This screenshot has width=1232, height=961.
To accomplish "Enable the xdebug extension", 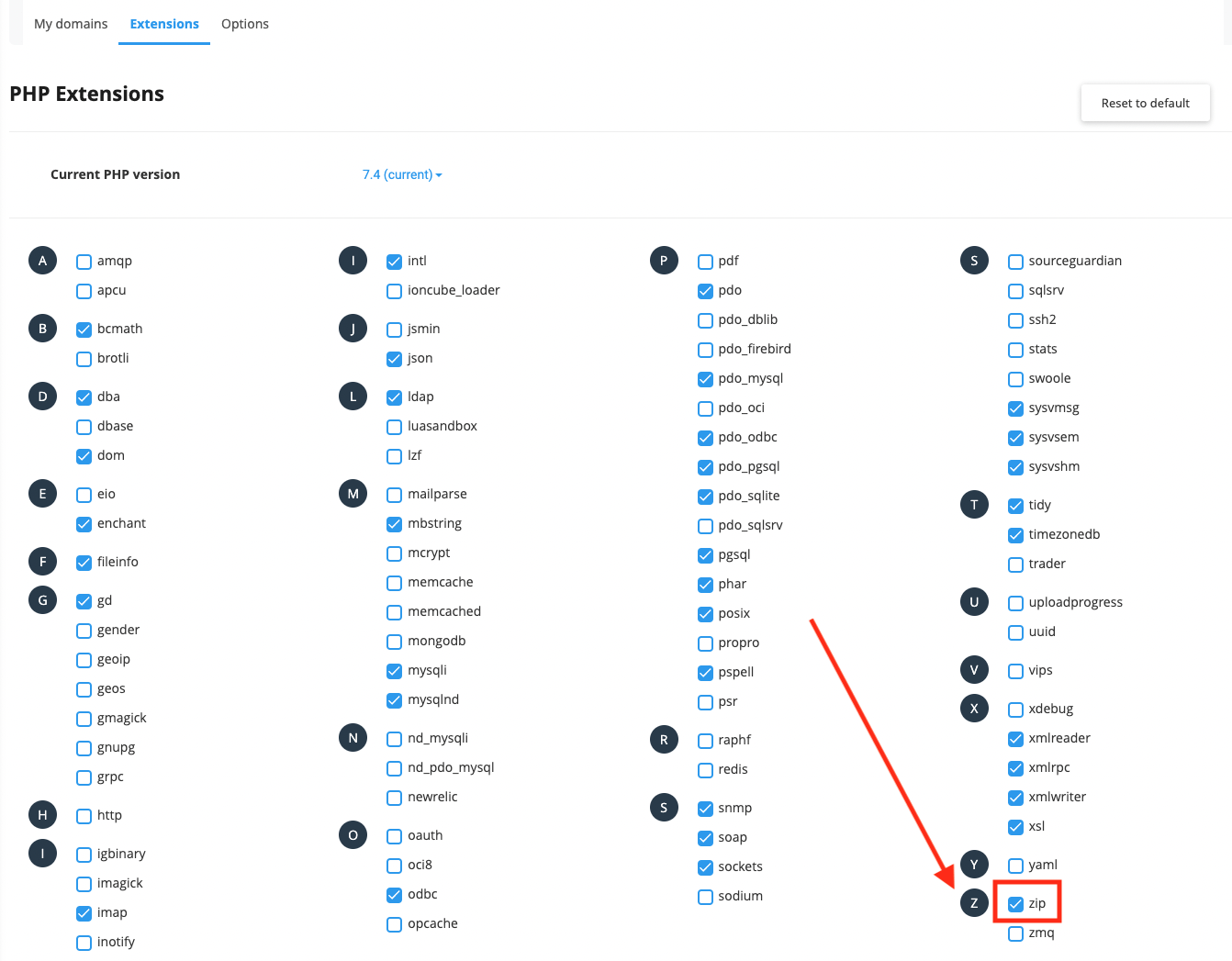I will coord(1015,709).
